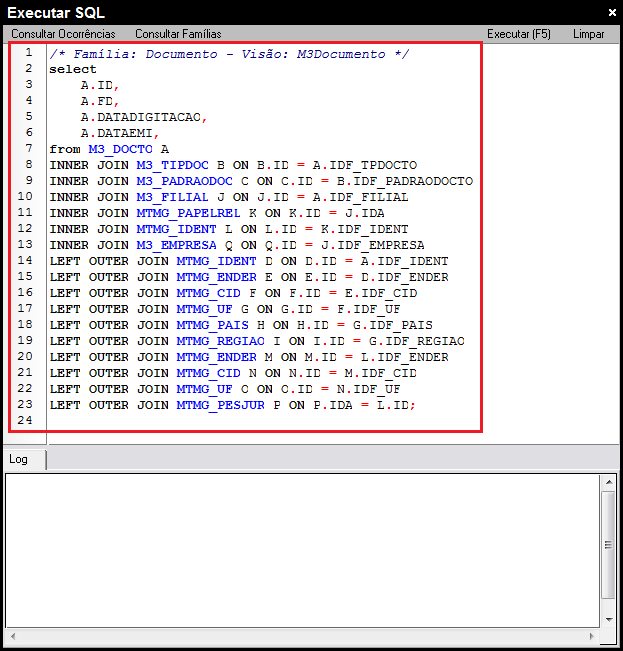
Task: Click 'MTMG_UF' on line 17
Action: pyautogui.click(x=205, y=309)
